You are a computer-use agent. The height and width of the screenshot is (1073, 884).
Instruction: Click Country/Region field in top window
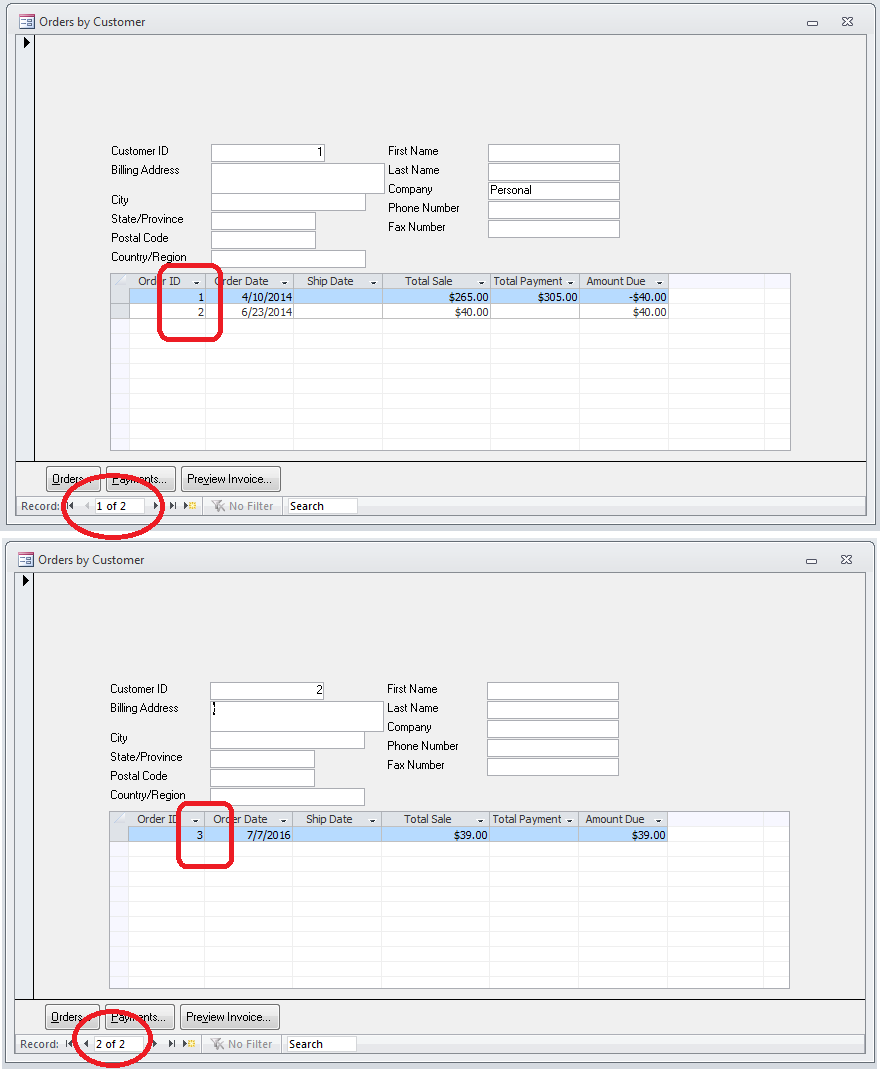pos(288,259)
